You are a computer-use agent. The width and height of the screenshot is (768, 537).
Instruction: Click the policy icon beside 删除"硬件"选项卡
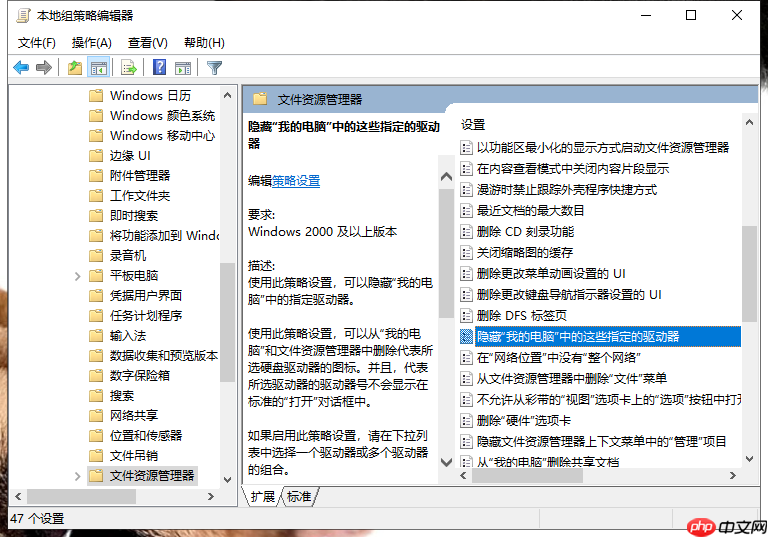point(466,420)
